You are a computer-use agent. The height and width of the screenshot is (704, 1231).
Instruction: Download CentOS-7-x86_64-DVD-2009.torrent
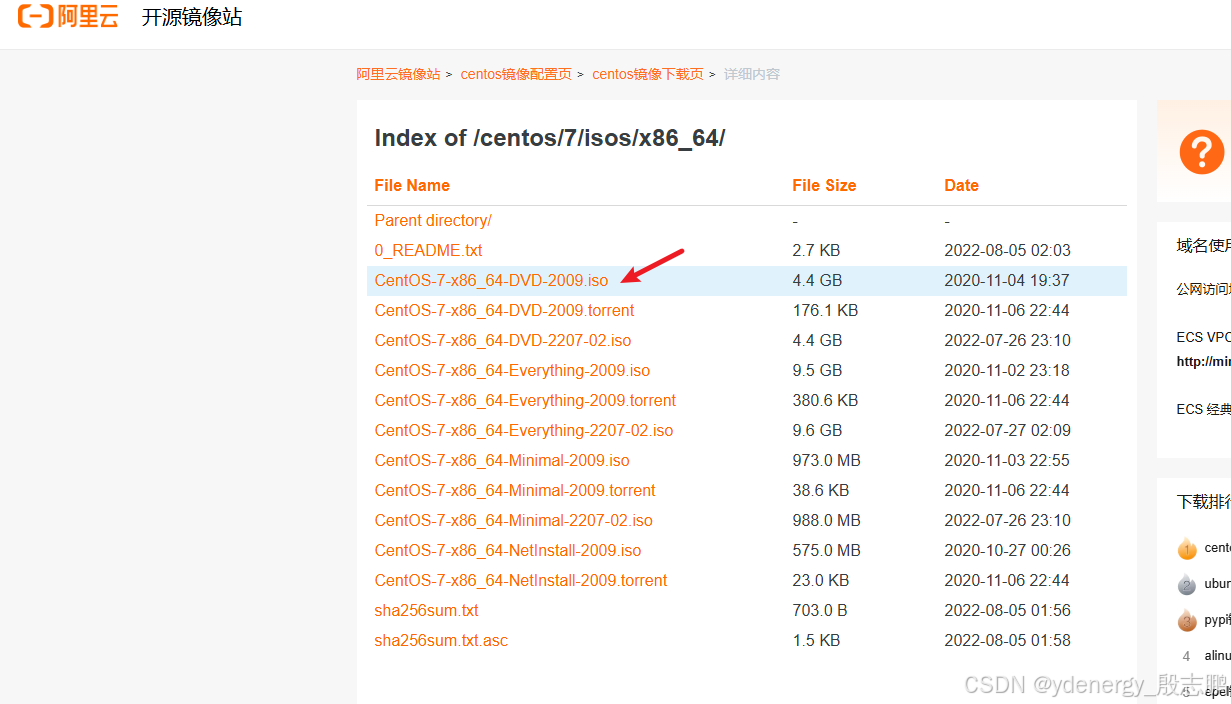click(x=504, y=310)
